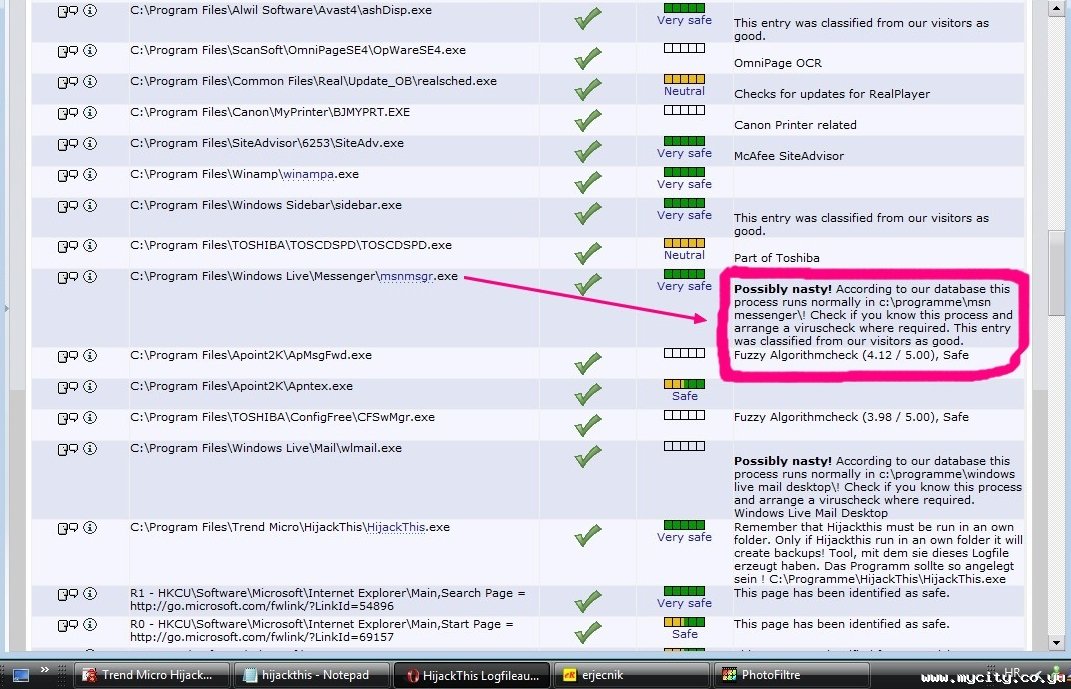Click the green checkmark for SiteAdv.exe

point(587,152)
